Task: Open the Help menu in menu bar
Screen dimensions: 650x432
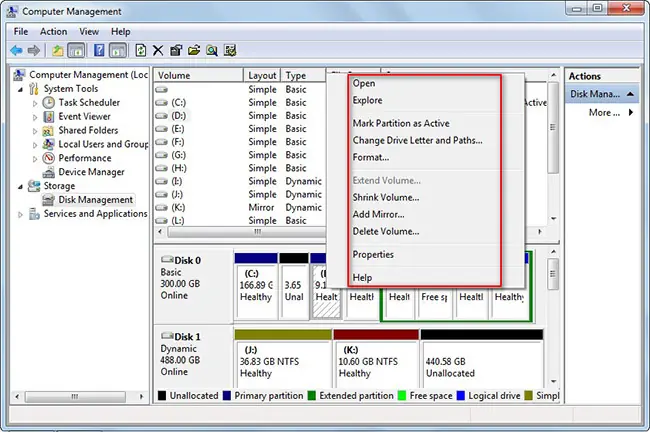Action: click(x=121, y=32)
